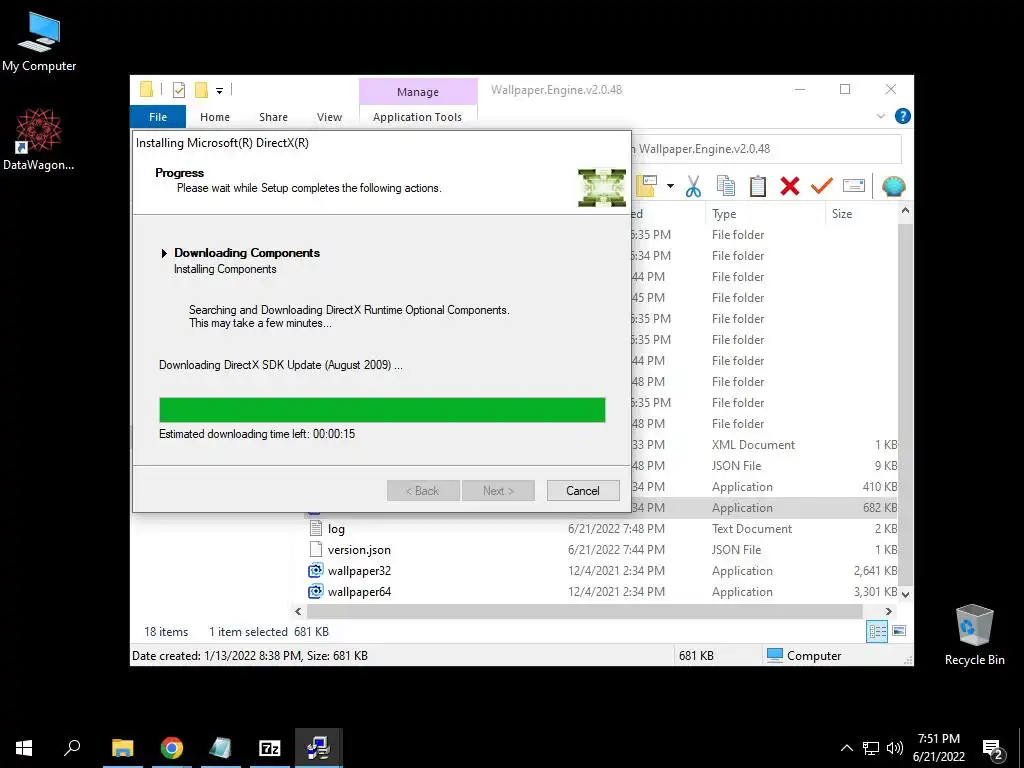1024x768 pixels.
Task: Click the file name 'wallpaper64'
Action: tap(359, 592)
